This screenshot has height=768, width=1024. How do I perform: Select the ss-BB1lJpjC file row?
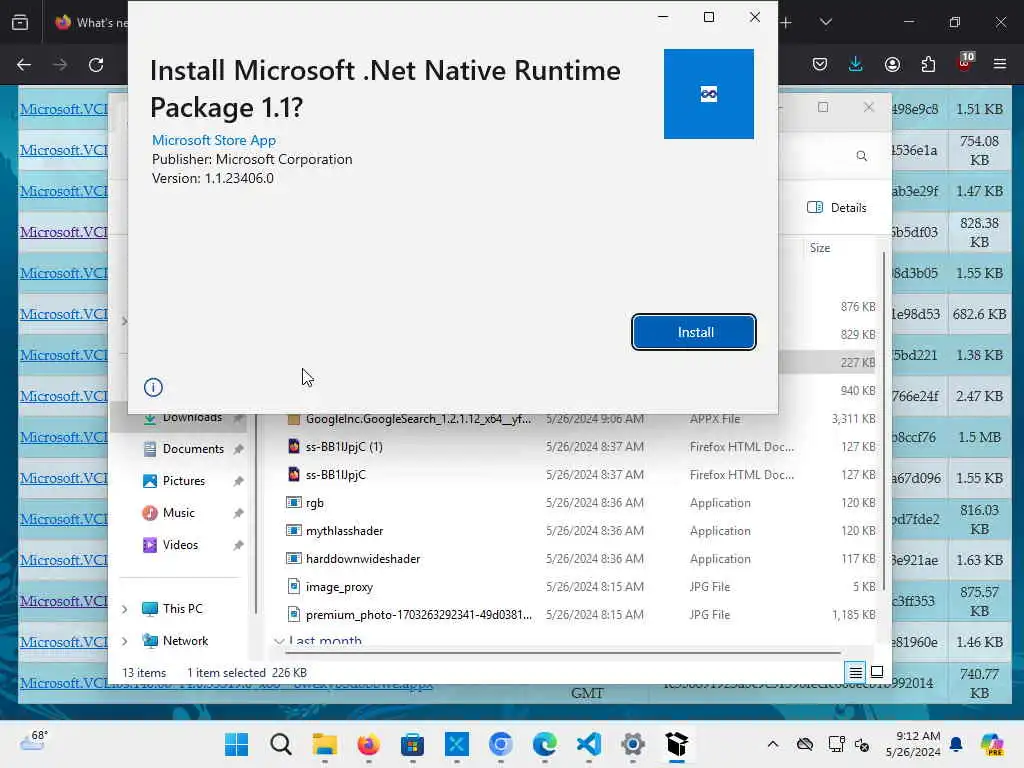pos(580,475)
